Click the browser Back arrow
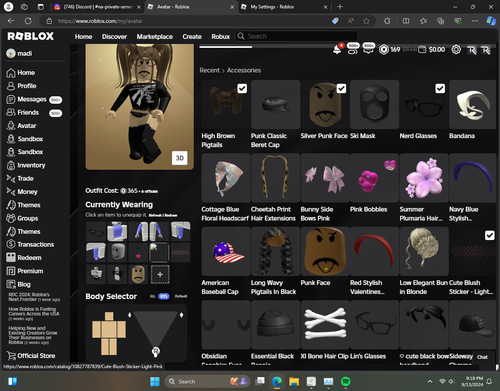This screenshot has width=500, height=391. click(x=11, y=21)
